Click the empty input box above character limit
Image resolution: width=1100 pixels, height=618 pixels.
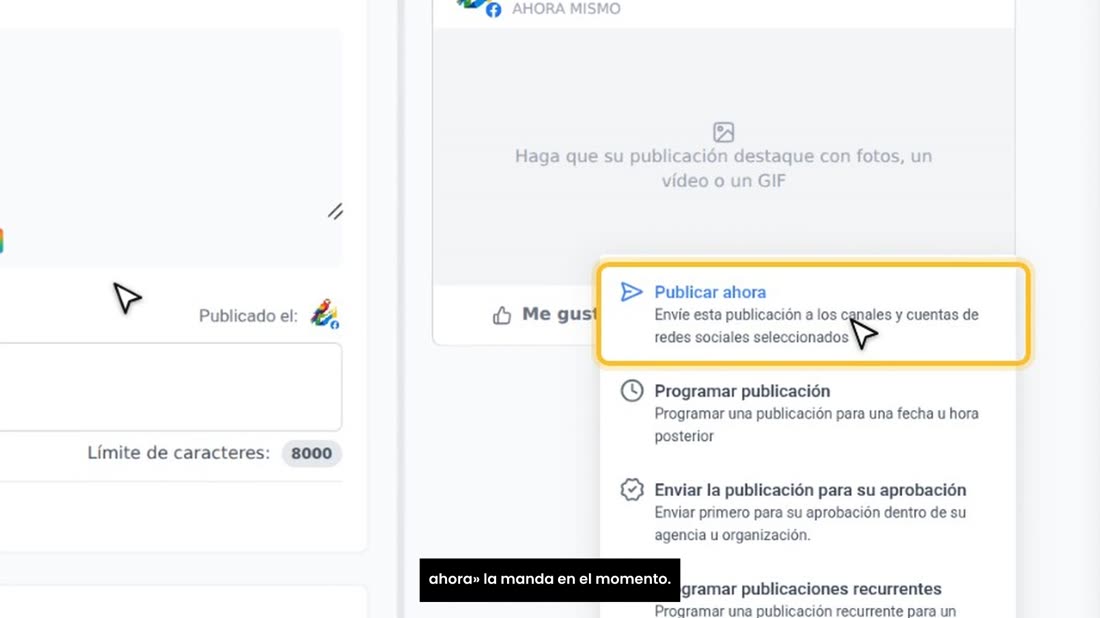click(x=170, y=387)
